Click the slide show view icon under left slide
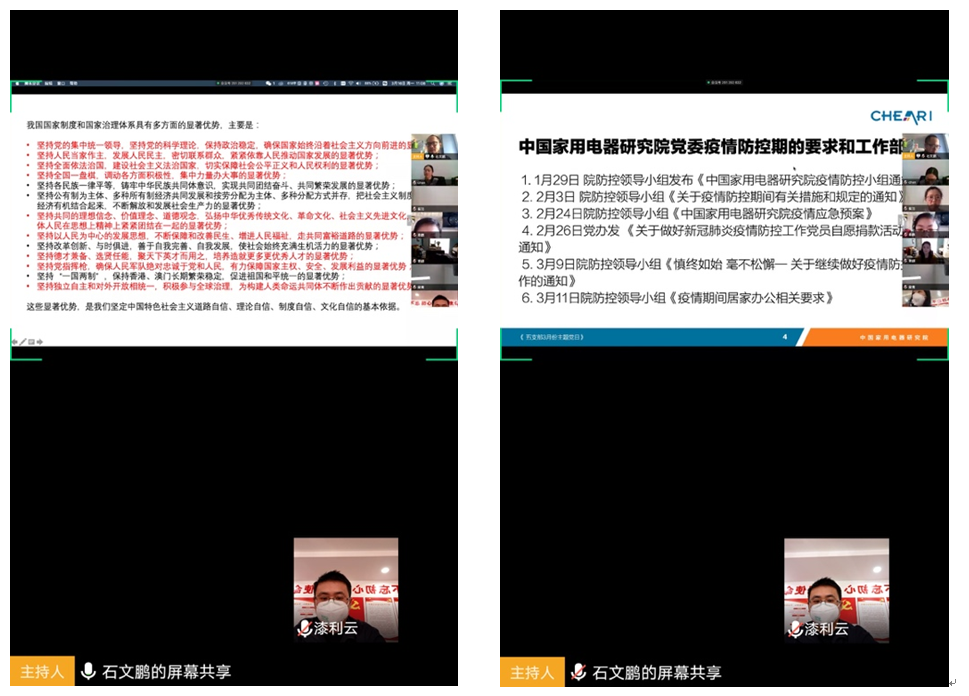Screen dimensions: 969x696 coord(32,342)
